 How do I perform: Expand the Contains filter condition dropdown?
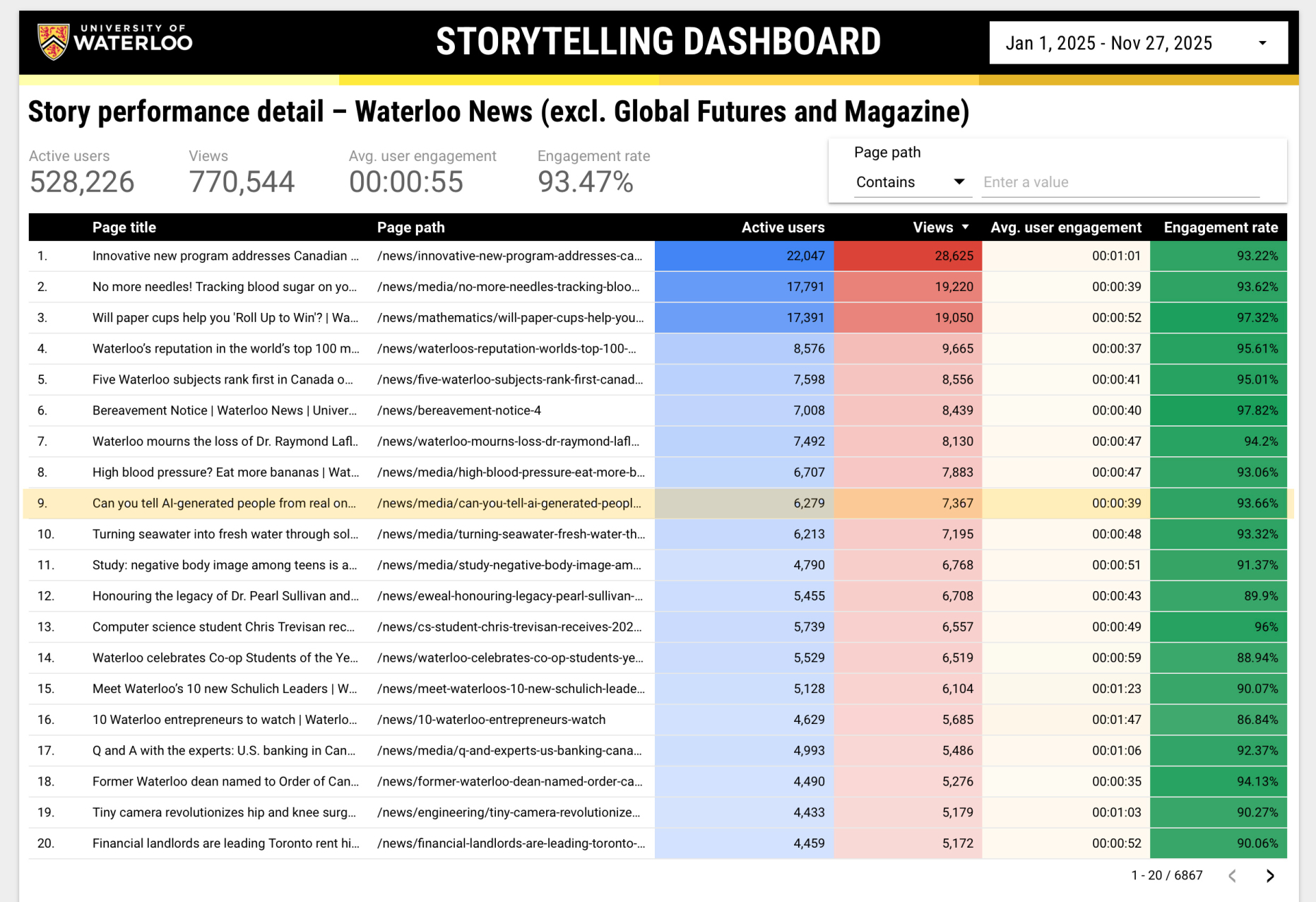[910, 182]
